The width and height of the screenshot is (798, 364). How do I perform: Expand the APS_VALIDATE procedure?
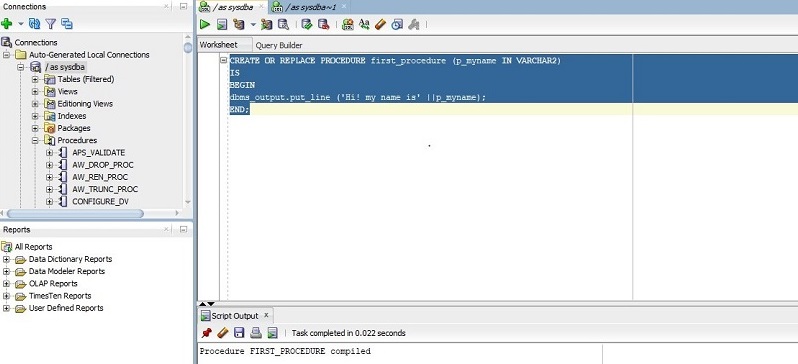click(49, 153)
